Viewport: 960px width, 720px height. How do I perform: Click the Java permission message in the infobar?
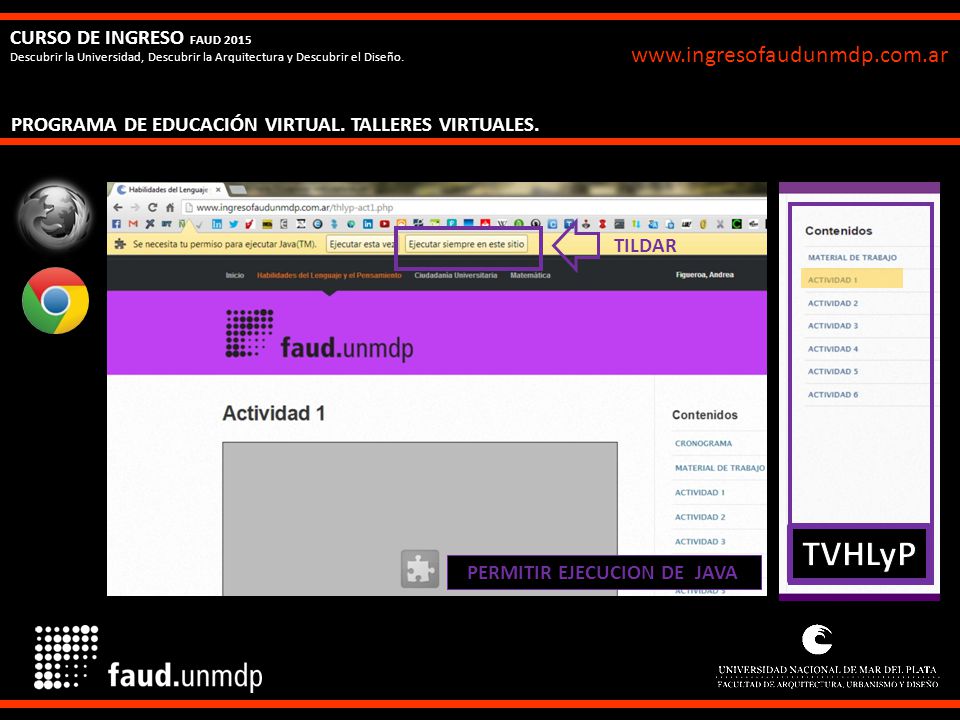[x=225, y=244]
